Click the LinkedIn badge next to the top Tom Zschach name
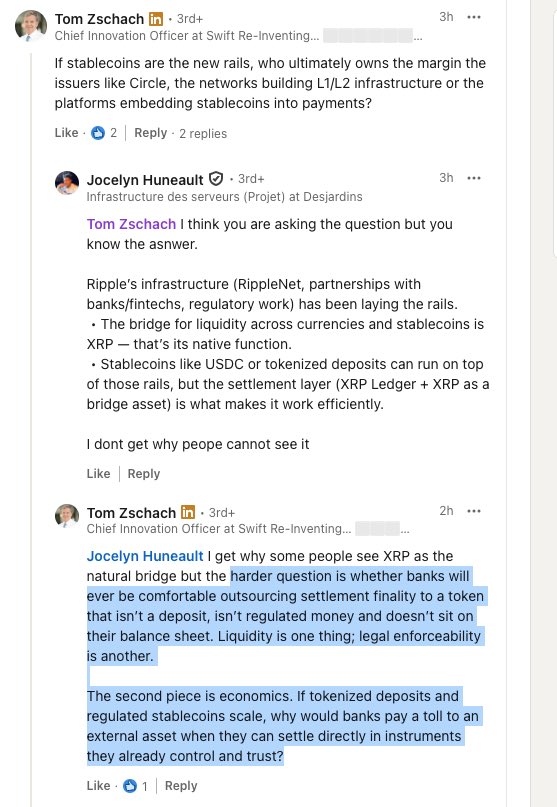The height and width of the screenshot is (807, 557). click(x=155, y=19)
